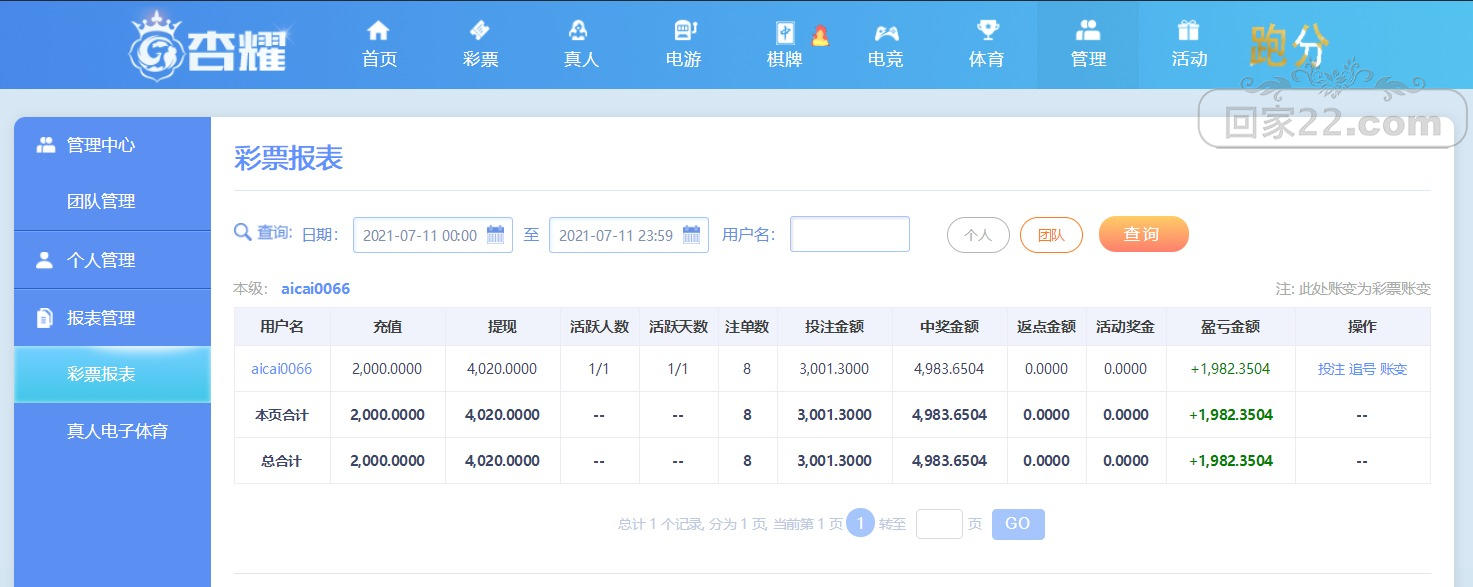Screen dimensions: 1473x587
Task: Open the 真人 live dealer icon
Action: [579, 30]
